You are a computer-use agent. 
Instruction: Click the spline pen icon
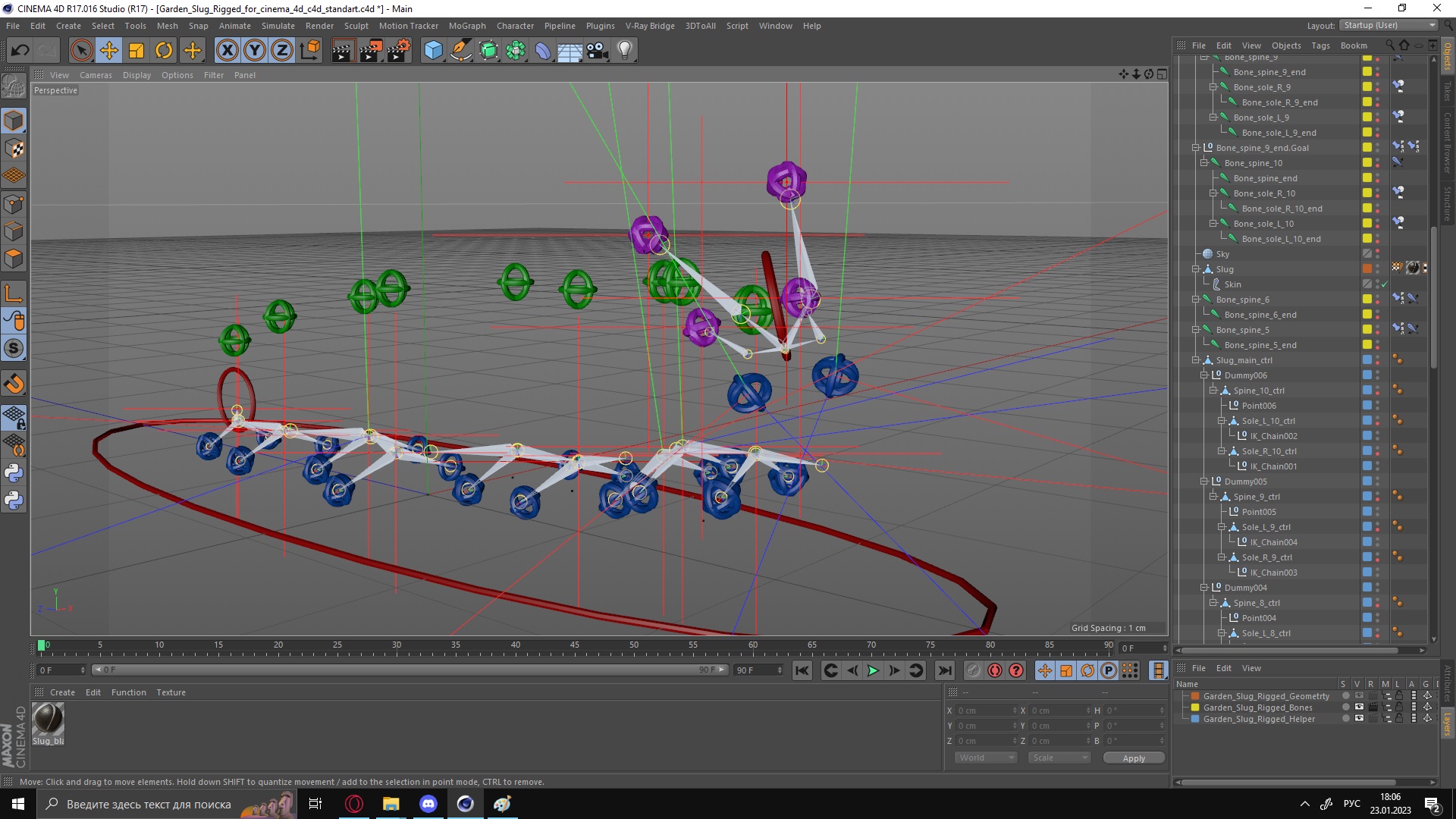coord(460,51)
